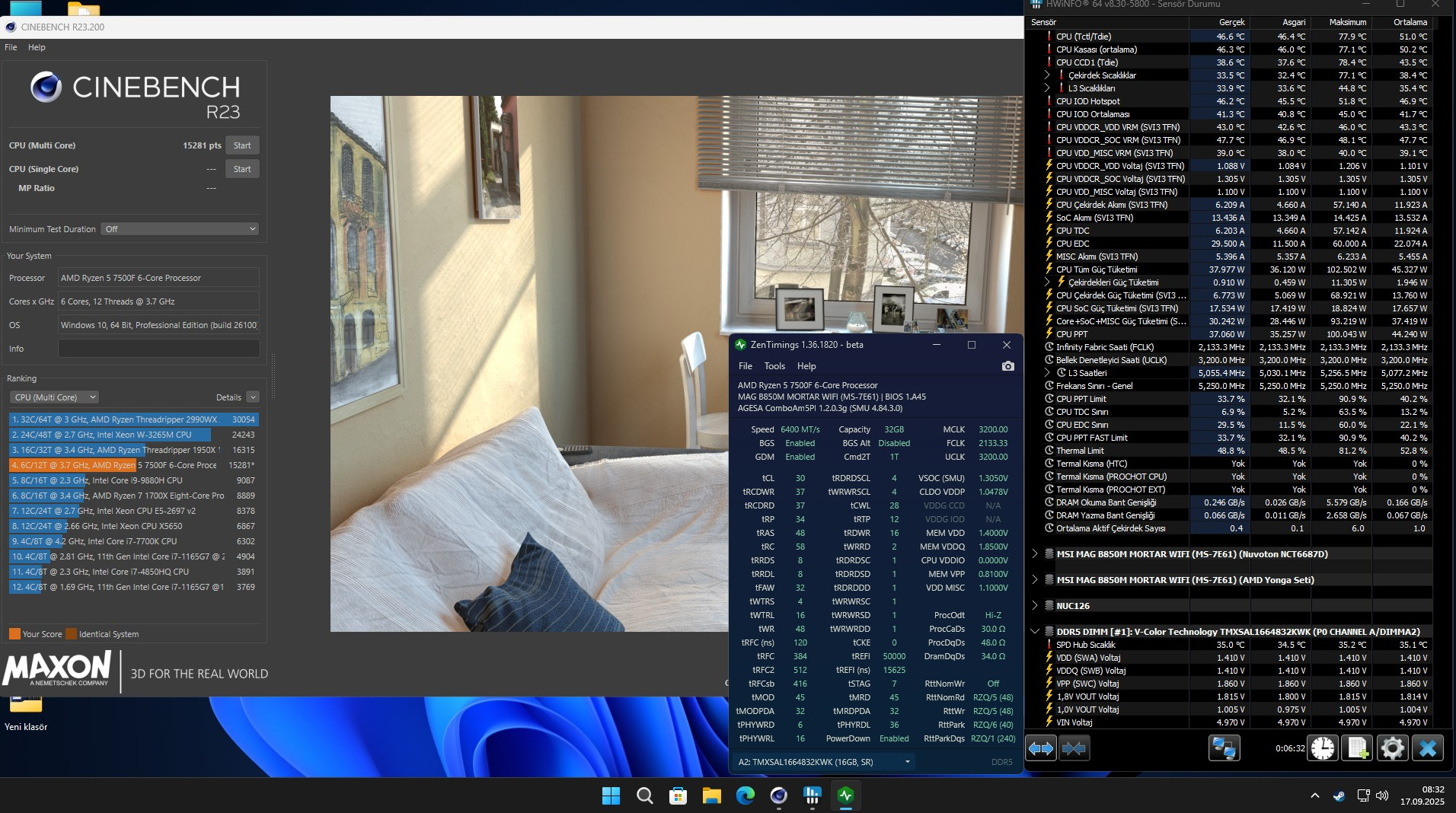Click the Info input field in Cinebench
This screenshot has height=813, width=1456.
click(158, 349)
